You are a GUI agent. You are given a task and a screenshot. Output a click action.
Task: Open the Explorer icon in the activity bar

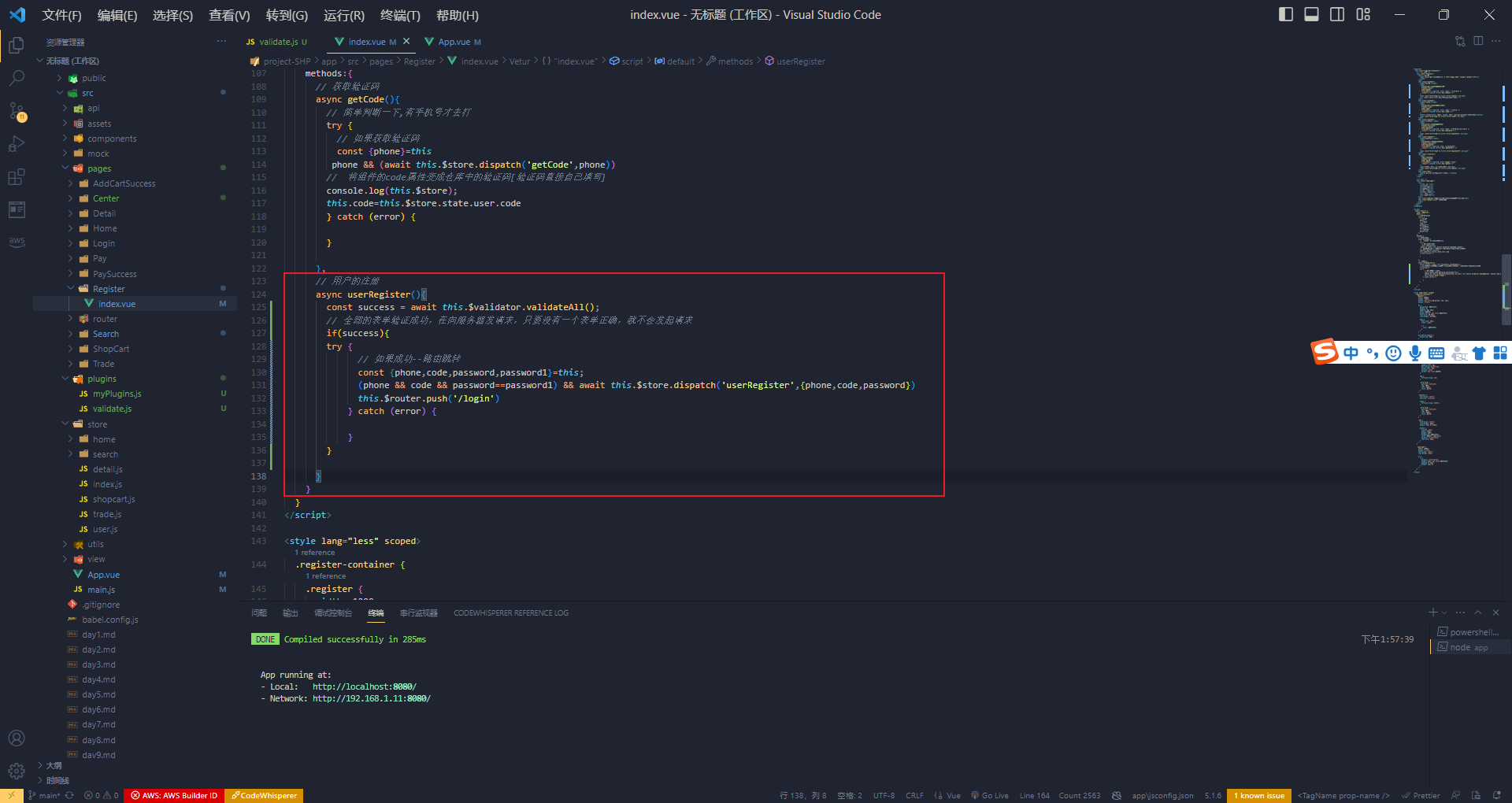click(x=17, y=45)
